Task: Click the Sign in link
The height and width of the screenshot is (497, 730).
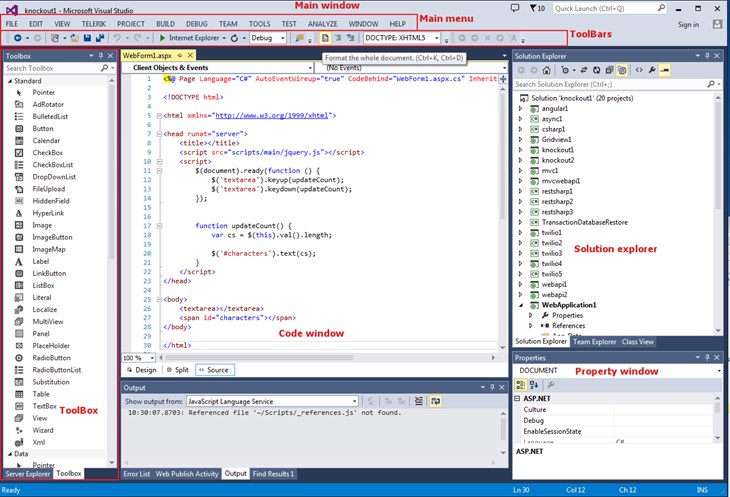Action: tap(688, 24)
